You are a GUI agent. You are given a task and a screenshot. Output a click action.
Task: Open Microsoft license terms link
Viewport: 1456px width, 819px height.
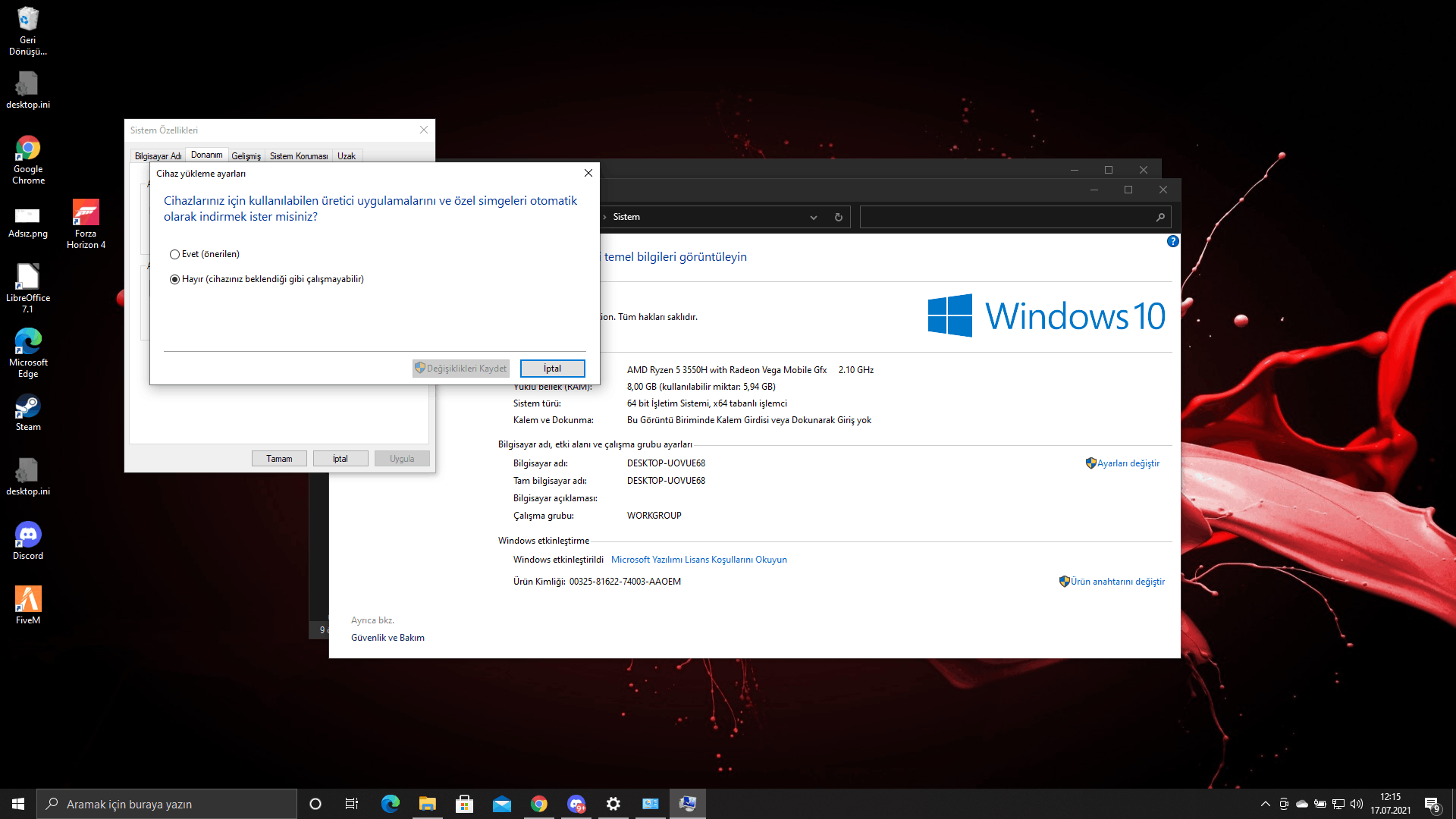tap(698, 560)
